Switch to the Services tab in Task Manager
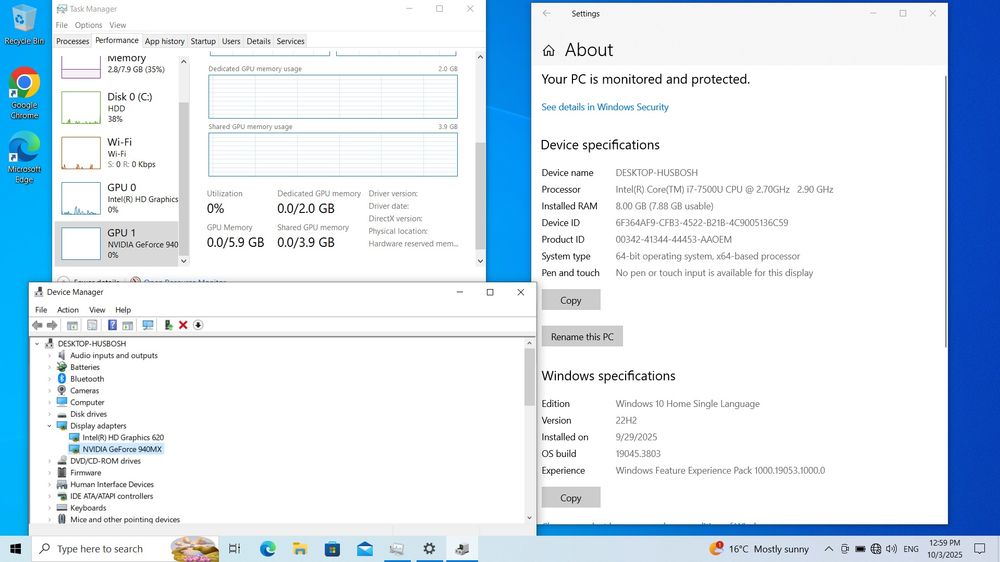 [290, 41]
